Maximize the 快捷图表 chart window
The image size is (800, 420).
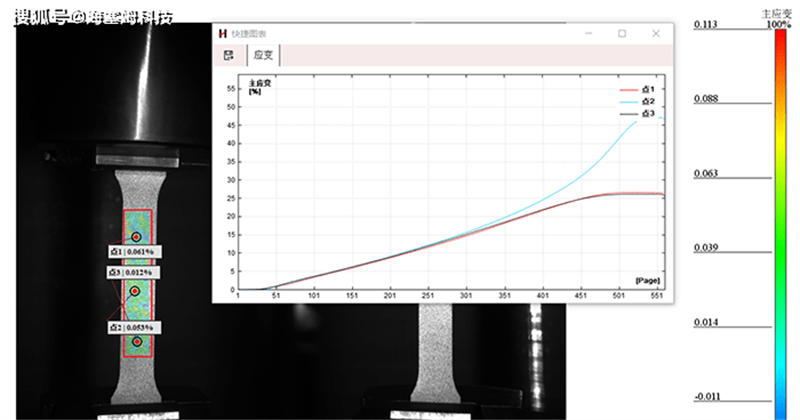(621, 34)
